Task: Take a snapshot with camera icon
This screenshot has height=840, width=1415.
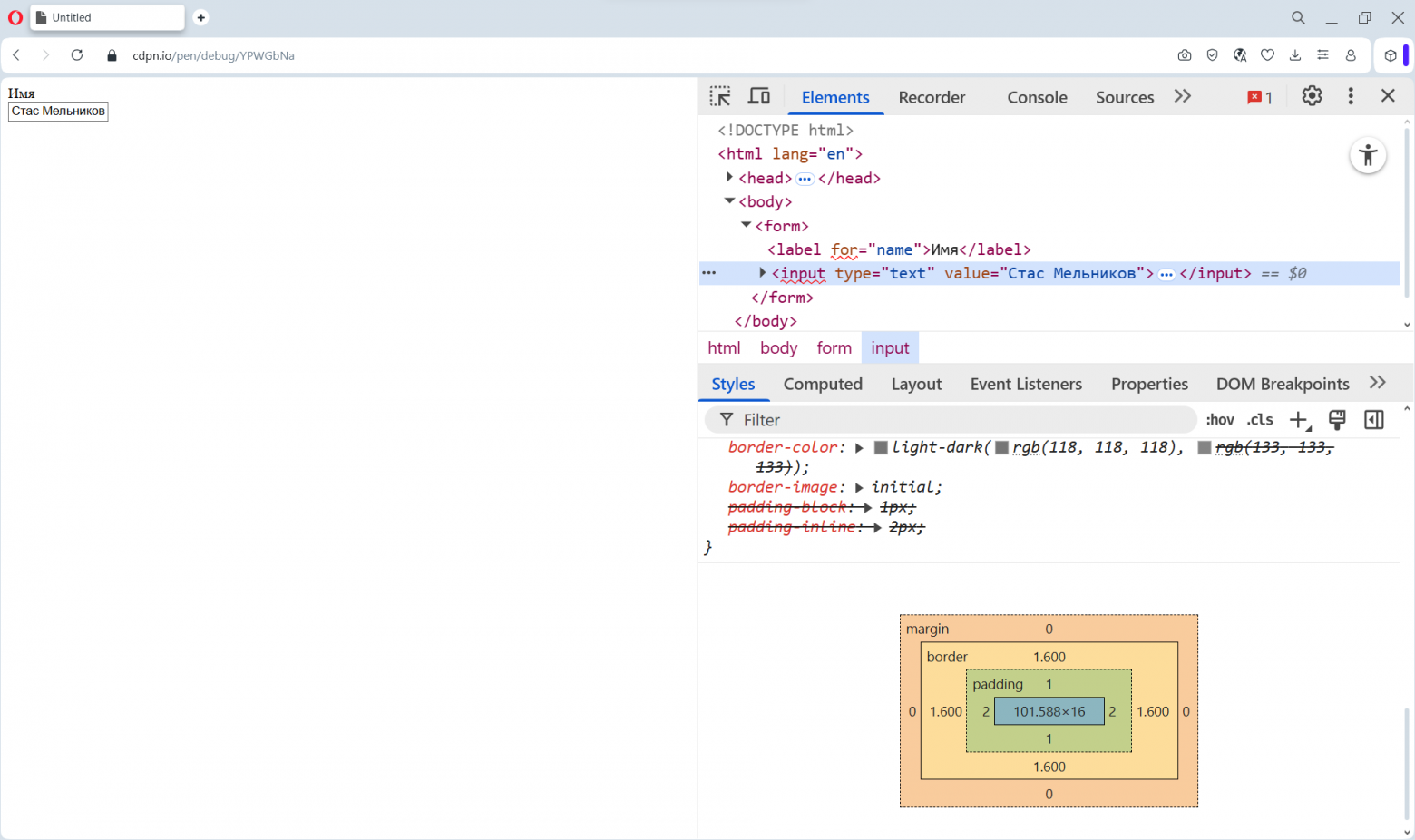Action: pyautogui.click(x=1185, y=55)
